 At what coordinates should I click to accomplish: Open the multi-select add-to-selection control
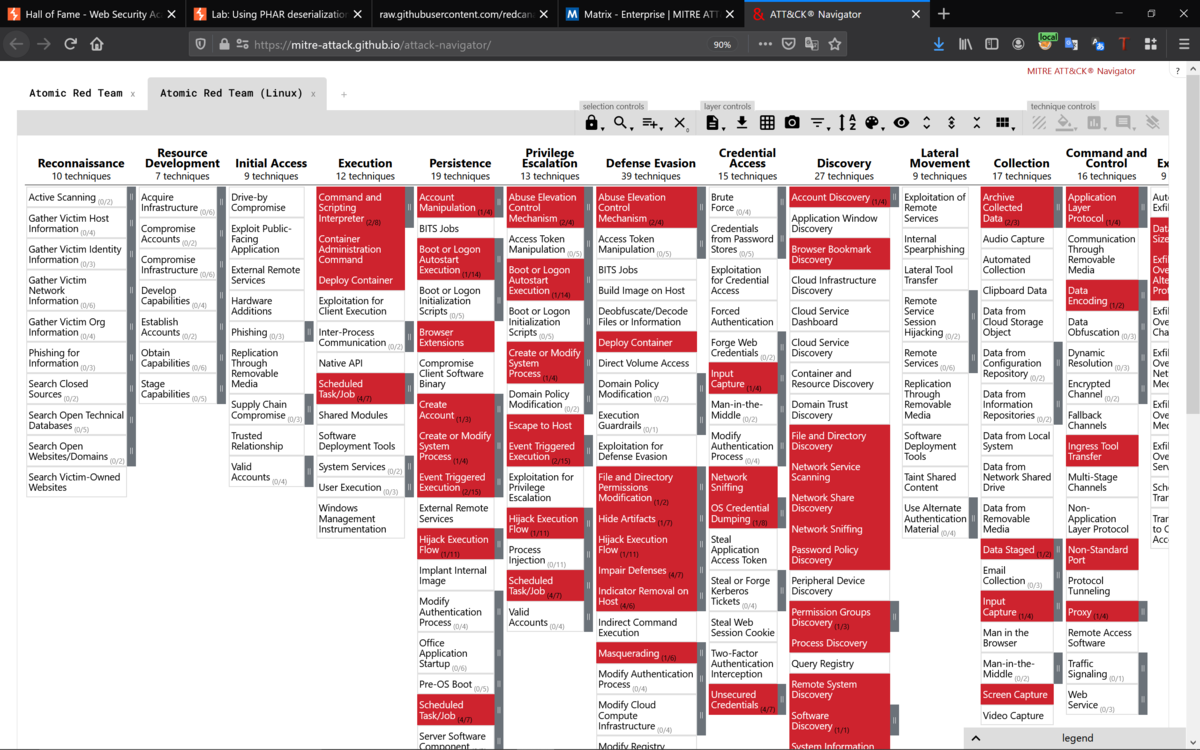pyautogui.click(x=652, y=123)
